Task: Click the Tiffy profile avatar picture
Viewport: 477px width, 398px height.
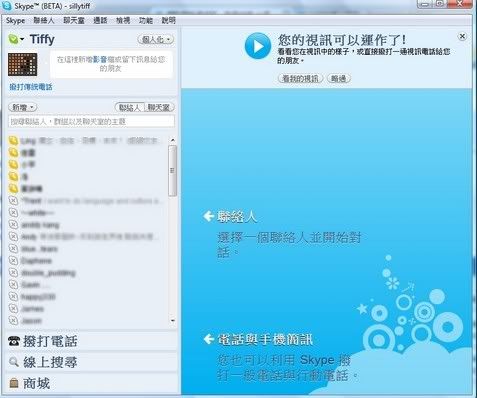Action: pos(22,64)
